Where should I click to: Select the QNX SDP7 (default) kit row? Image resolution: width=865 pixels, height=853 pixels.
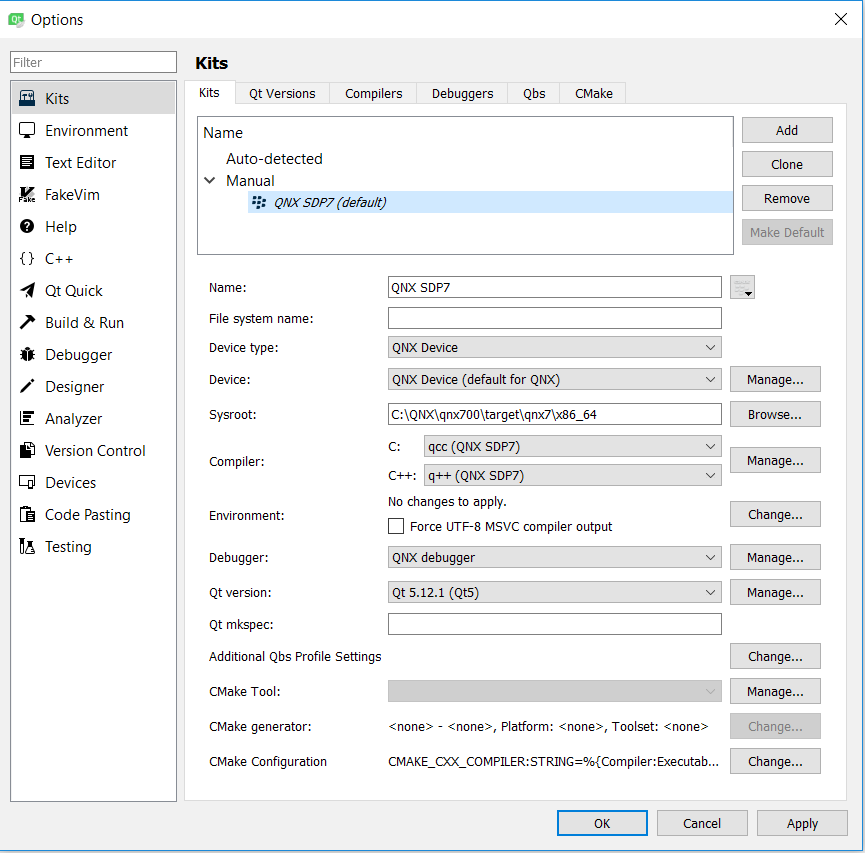point(490,202)
